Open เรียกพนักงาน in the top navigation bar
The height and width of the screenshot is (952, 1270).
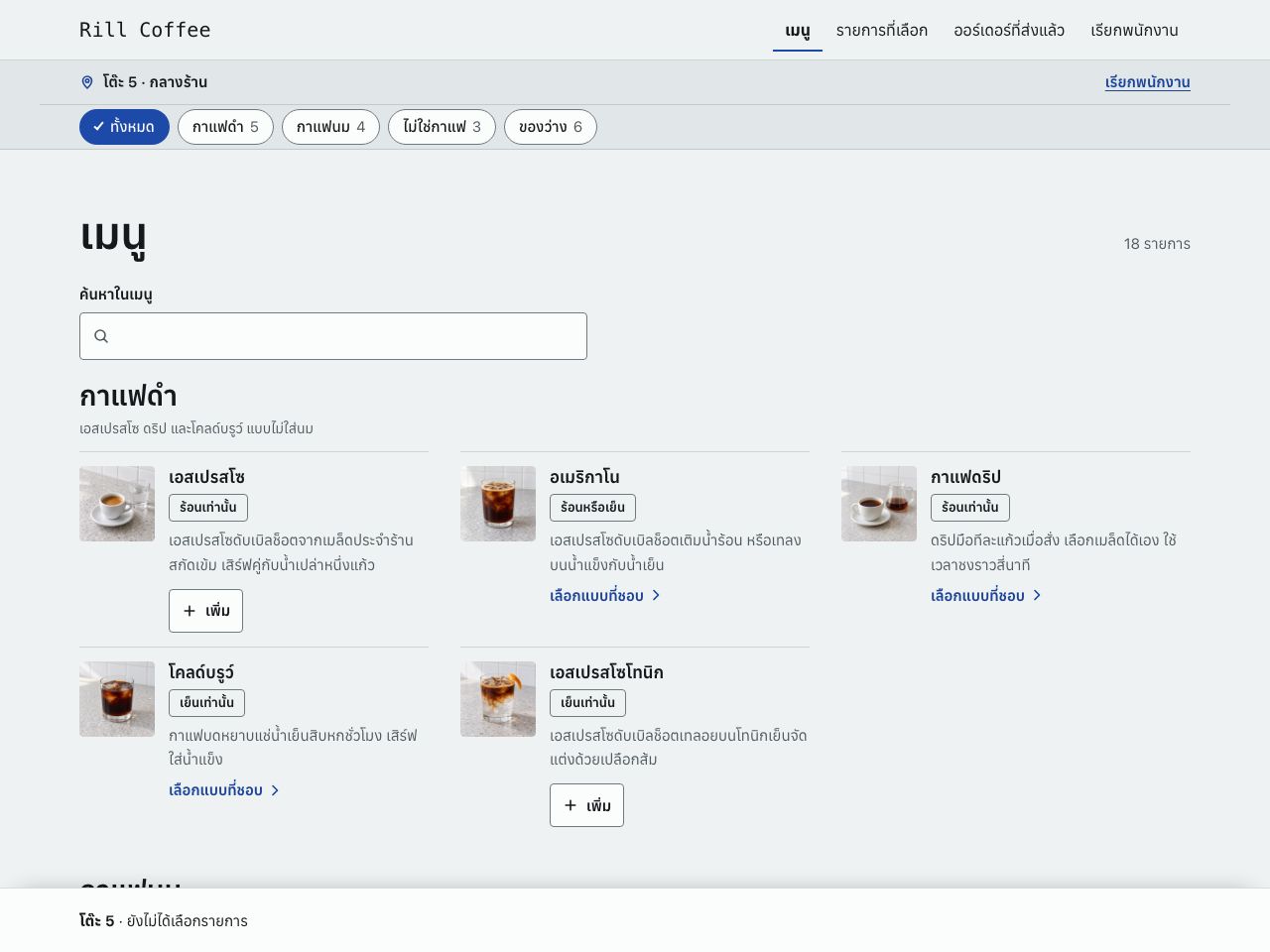[x=1134, y=31]
